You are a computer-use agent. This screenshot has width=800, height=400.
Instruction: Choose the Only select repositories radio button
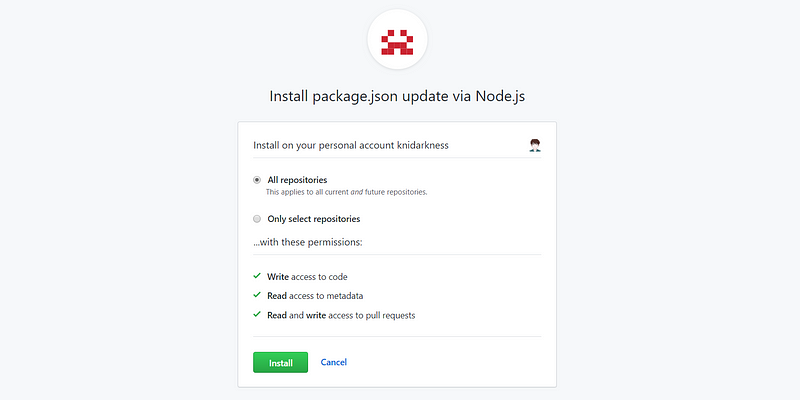point(257,219)
